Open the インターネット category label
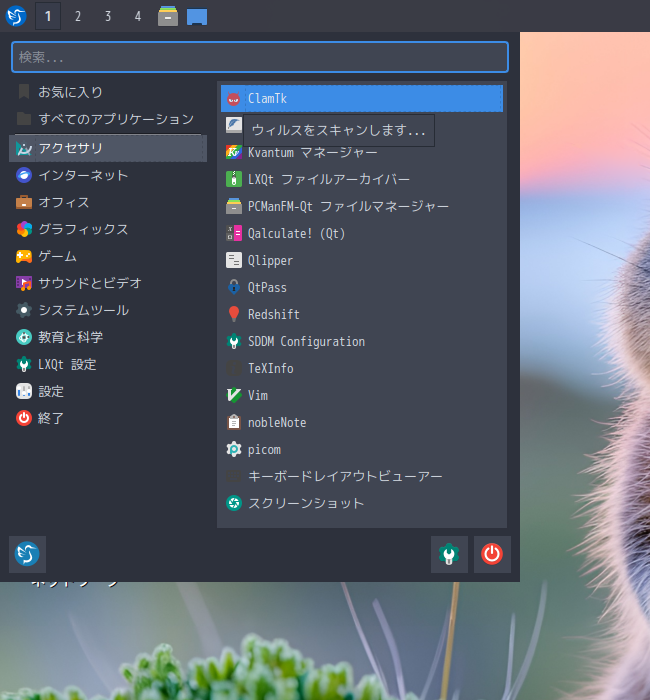The height and width of the screenshot is (700, 650). click(x=83, y=175)
